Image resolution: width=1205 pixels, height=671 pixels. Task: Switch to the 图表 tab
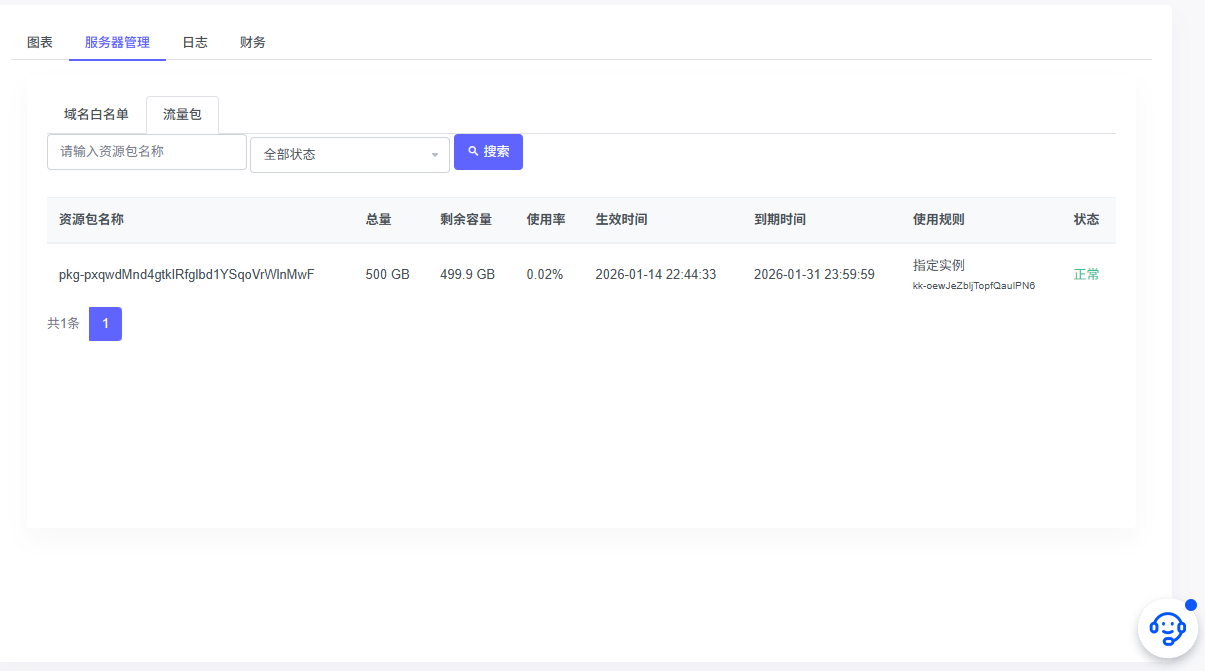click(x=39, y=42)
